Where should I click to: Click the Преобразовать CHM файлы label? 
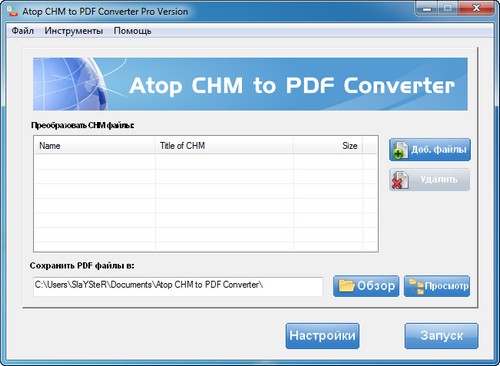(83, 125)
